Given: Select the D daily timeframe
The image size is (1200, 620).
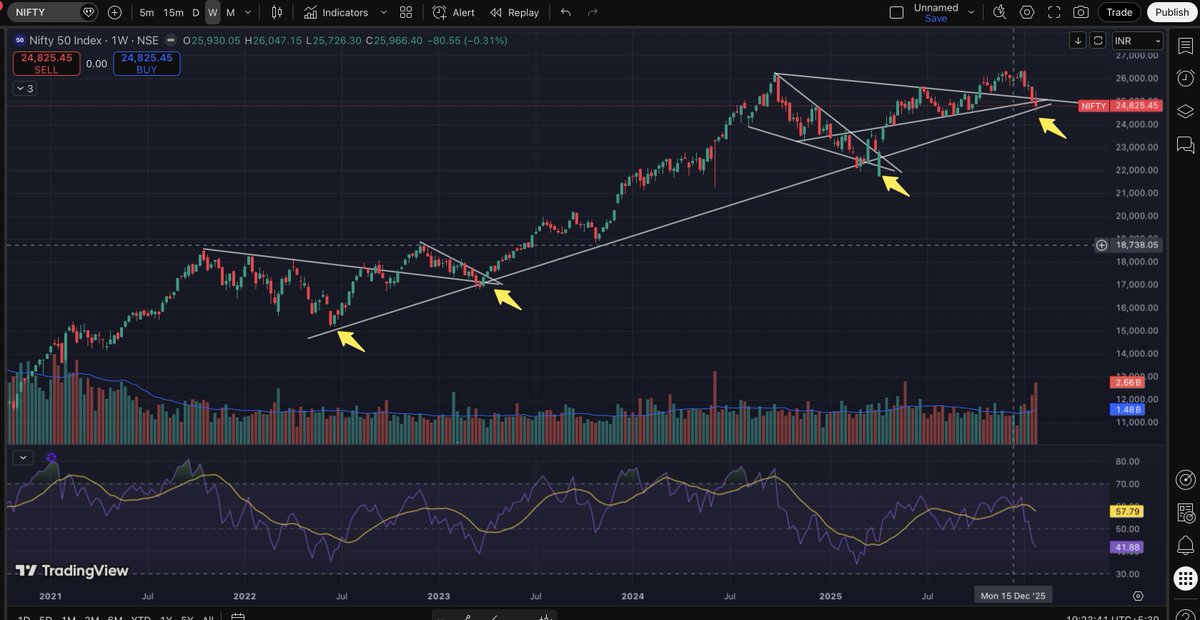Looking at the screenshot, I should coord(195,12).
